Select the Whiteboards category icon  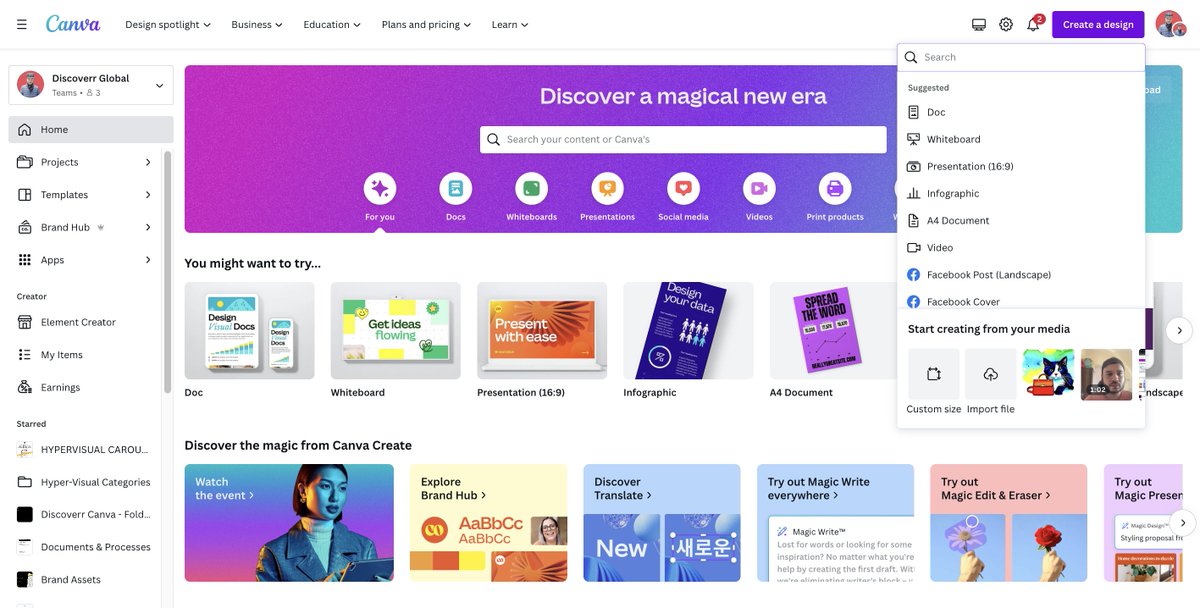(x=532, y=188)
